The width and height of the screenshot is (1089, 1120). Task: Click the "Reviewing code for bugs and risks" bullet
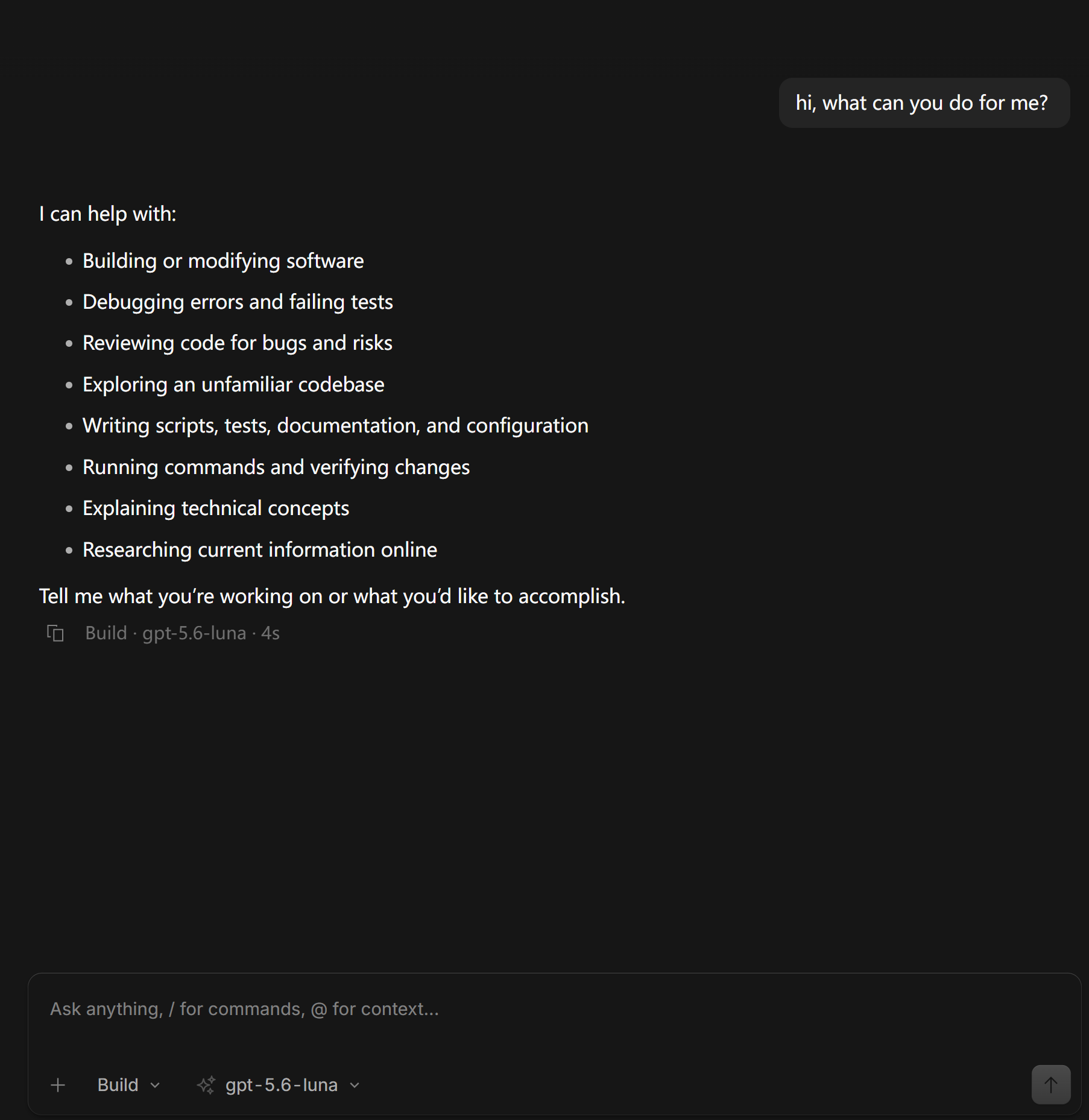point(238,343)
